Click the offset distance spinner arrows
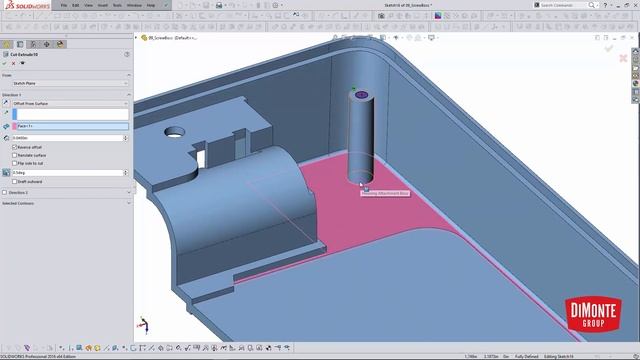 point(126,138)
